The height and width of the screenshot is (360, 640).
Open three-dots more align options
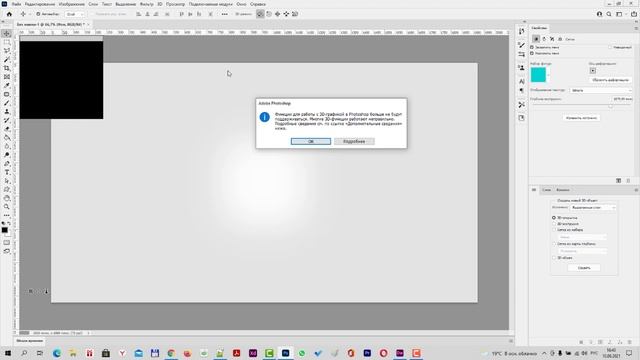[x=224, y=14]
